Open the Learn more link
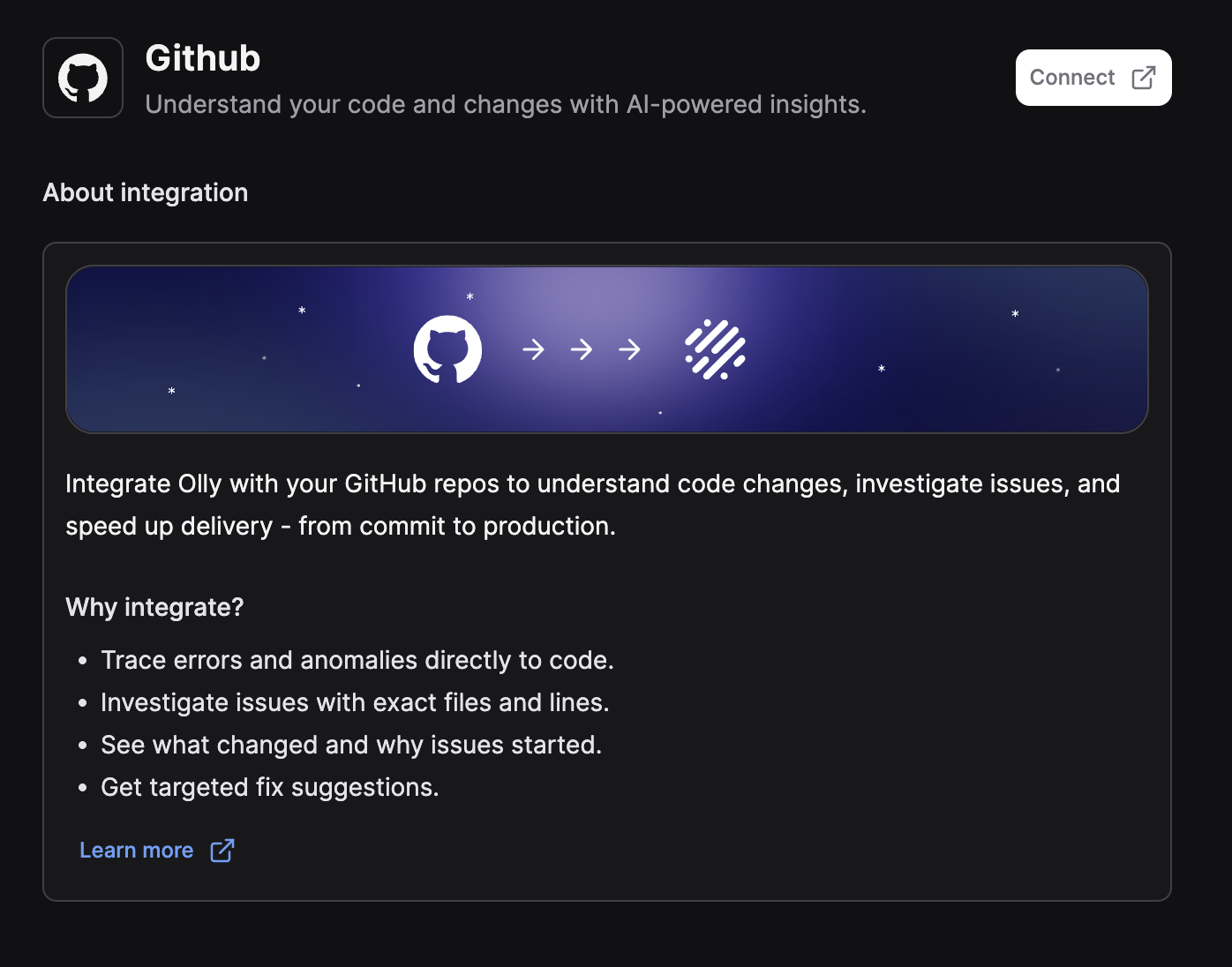Viewport: 1232px width, 967px height. coord(136,850)
